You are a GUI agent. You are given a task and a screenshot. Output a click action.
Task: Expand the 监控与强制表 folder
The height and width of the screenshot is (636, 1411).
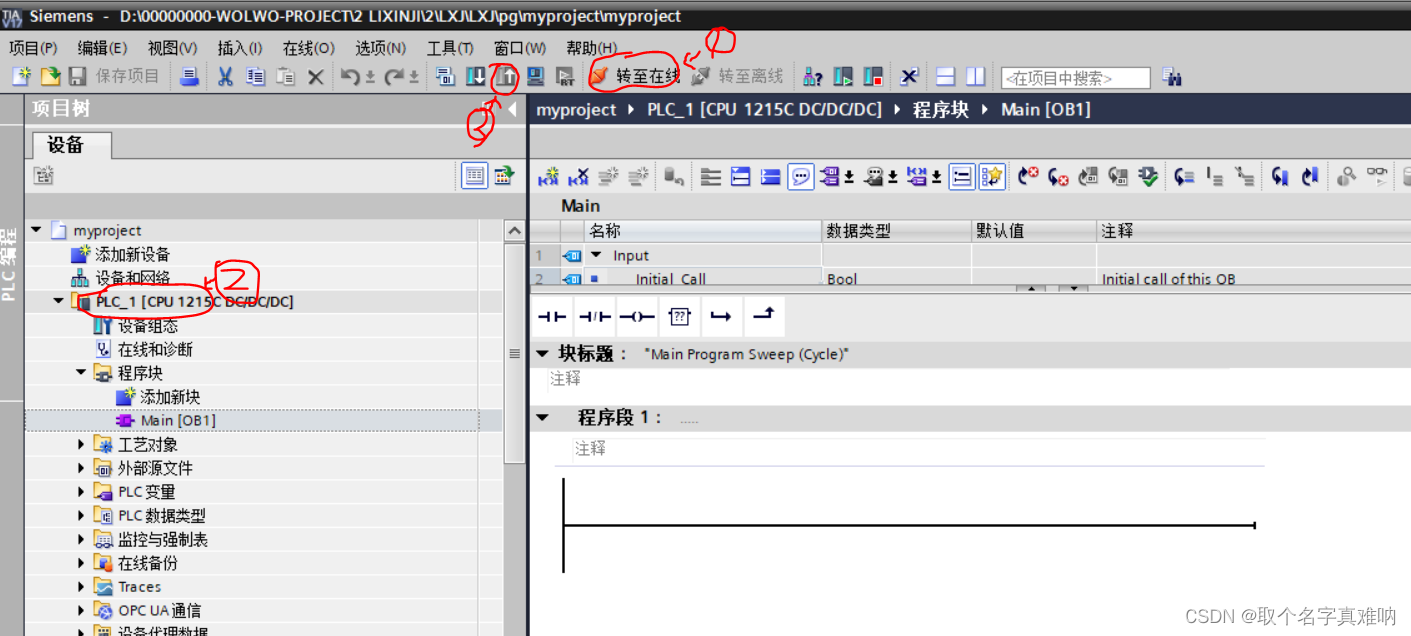(x=82, y=539)
